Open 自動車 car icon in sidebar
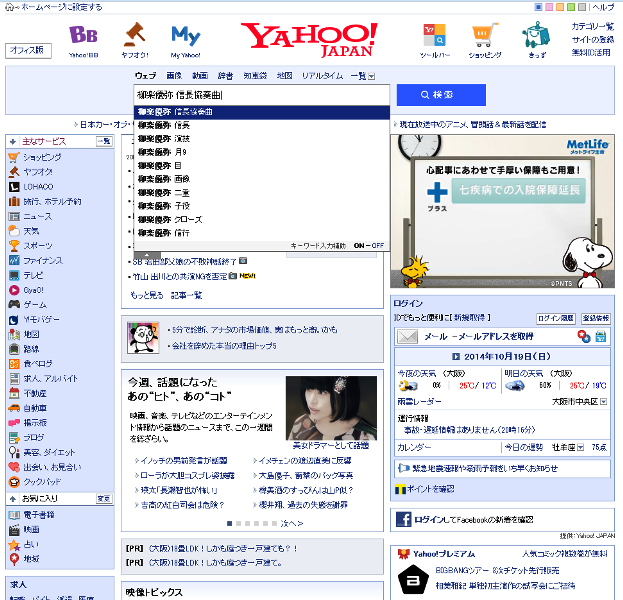The image size is (623, 600). [x=14, y=408]
